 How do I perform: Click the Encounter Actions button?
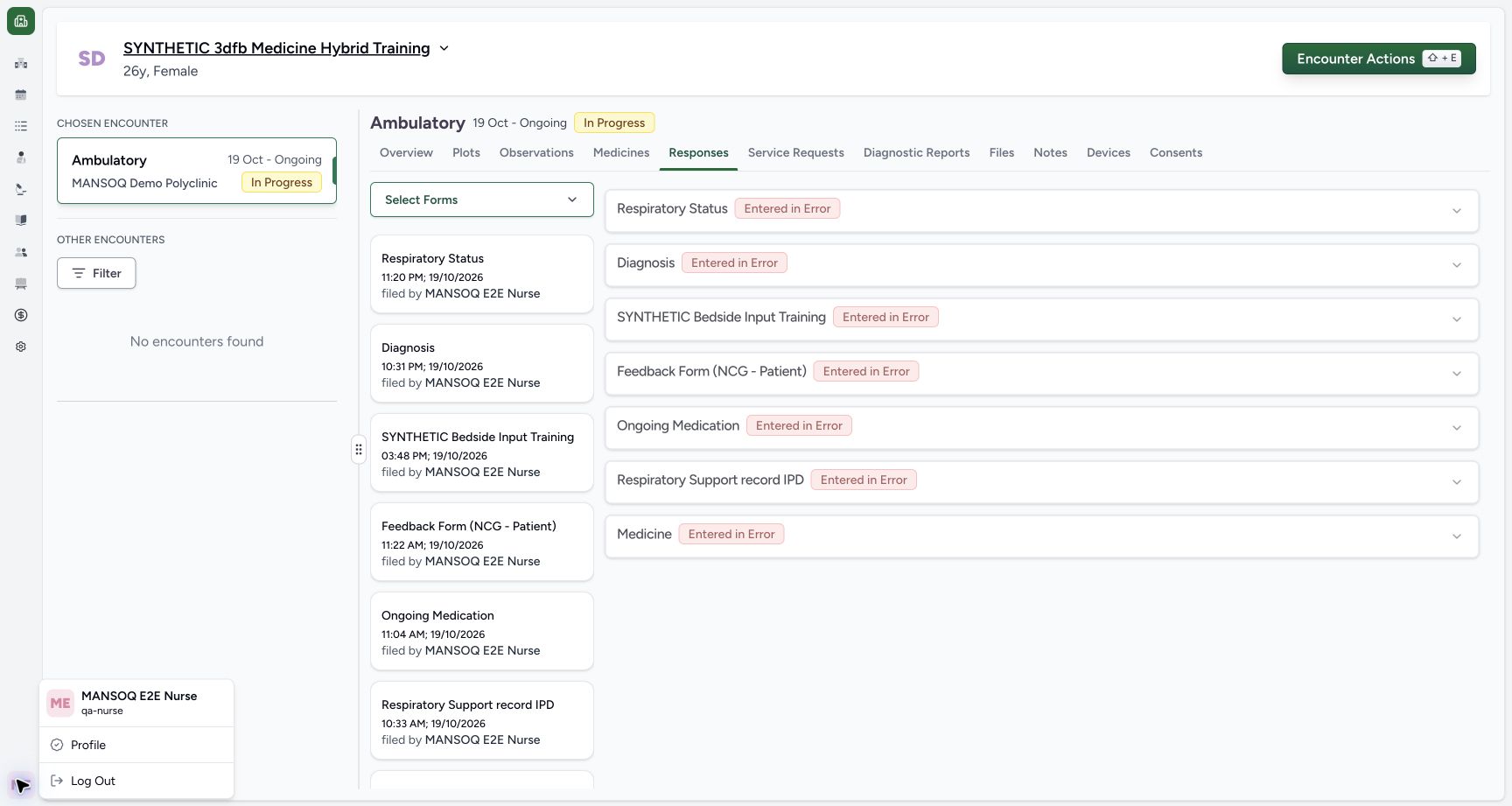(1379, 59)
